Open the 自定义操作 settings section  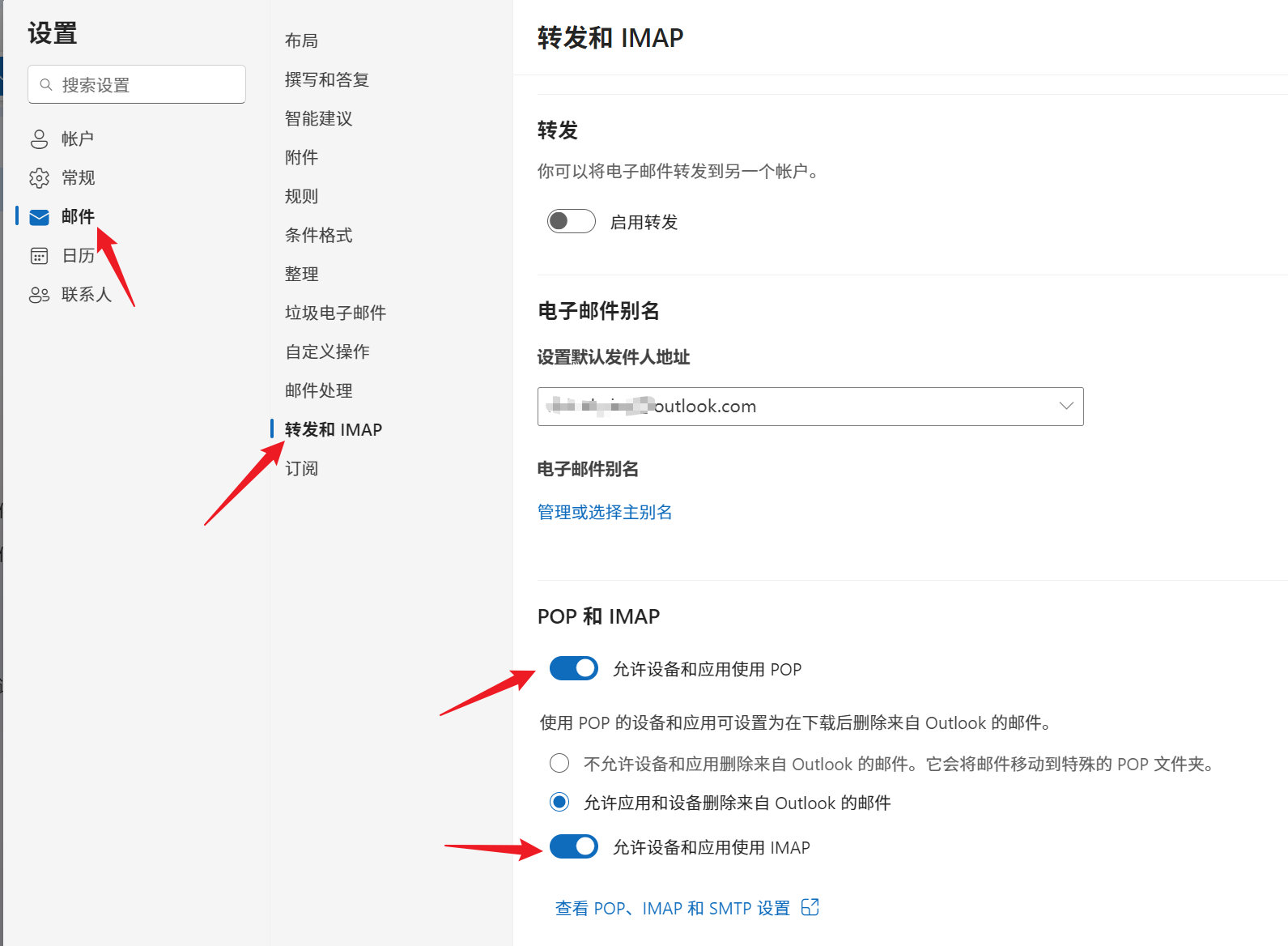click(327, 352)
